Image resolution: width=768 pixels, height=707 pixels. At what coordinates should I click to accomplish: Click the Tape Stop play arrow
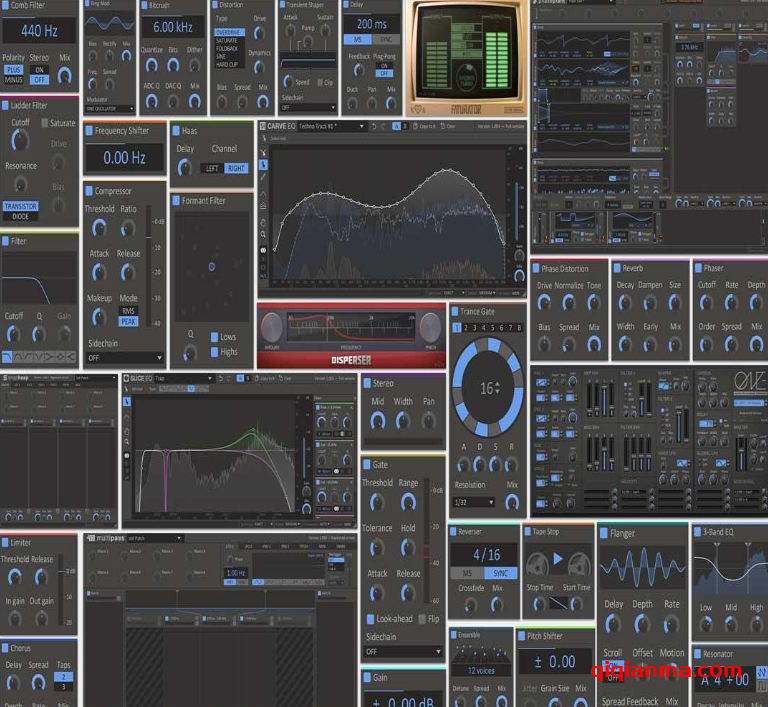click(559, 561)
